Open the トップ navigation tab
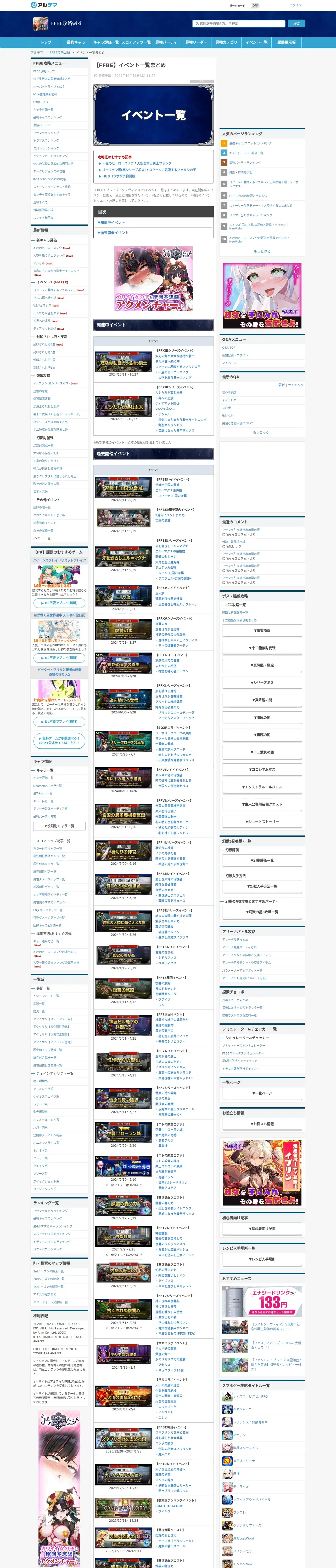The height and width of the screenshot is (1568, 336). (46, 43)
